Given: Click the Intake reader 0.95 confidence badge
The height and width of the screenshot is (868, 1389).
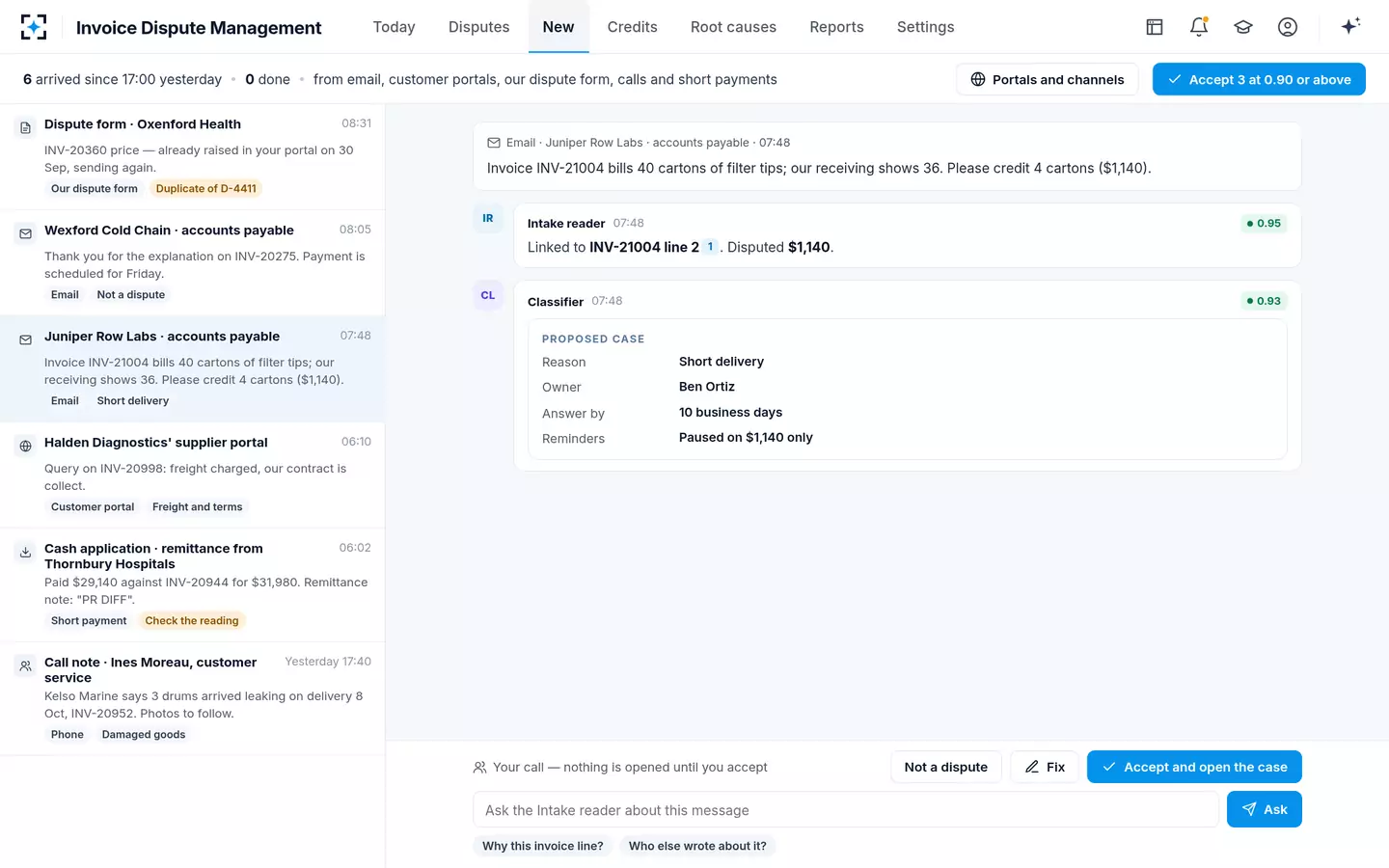Looking at the screenshot, I should click(1264, 223).
